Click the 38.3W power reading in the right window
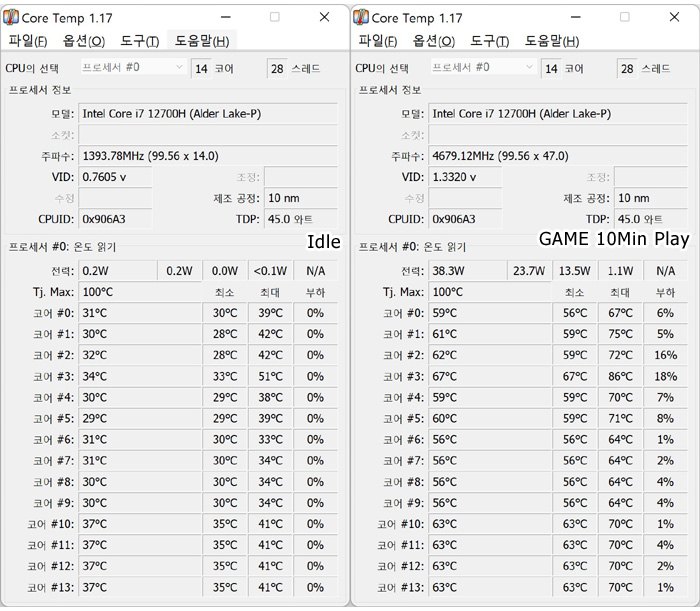Screen dimensions: 700x611 click(467, 271)
